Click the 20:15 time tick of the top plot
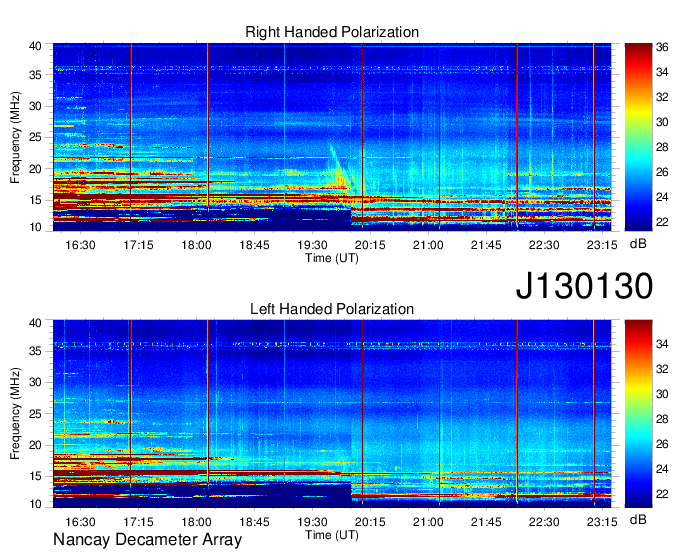 (x=370, y=245)
